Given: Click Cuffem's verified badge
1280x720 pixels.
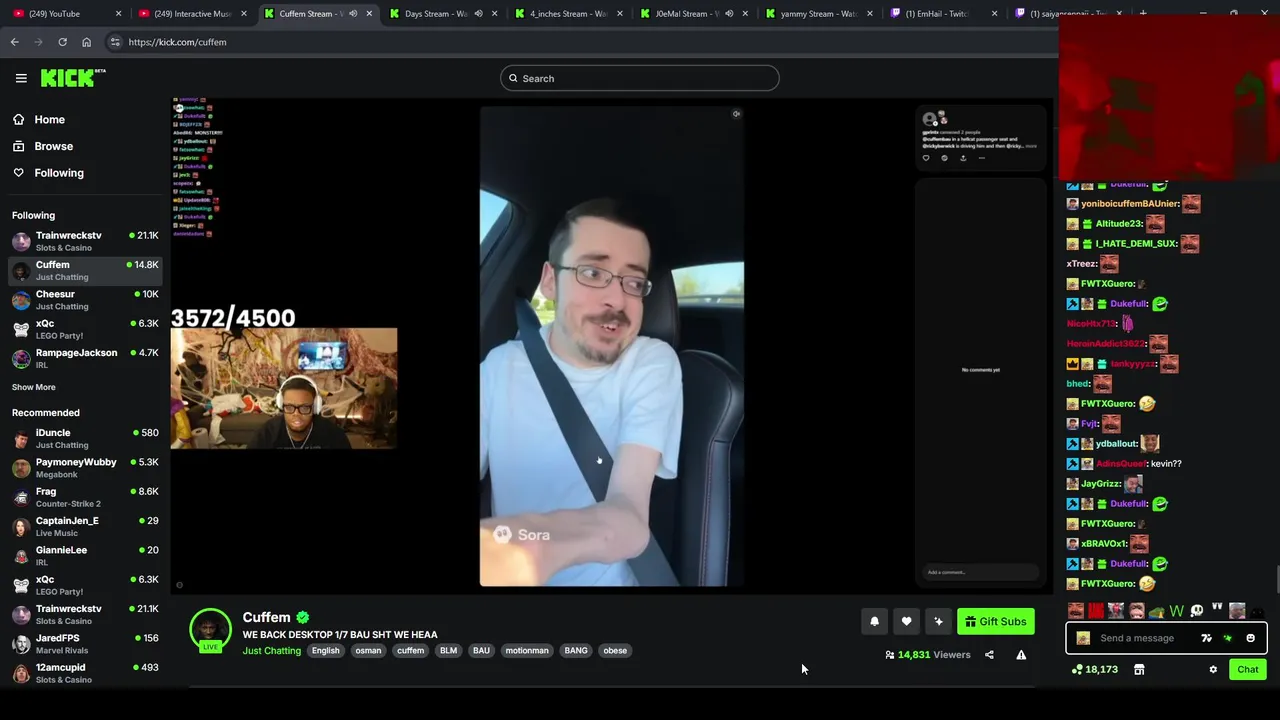Looking at the screenshot, I should [303, 618].
